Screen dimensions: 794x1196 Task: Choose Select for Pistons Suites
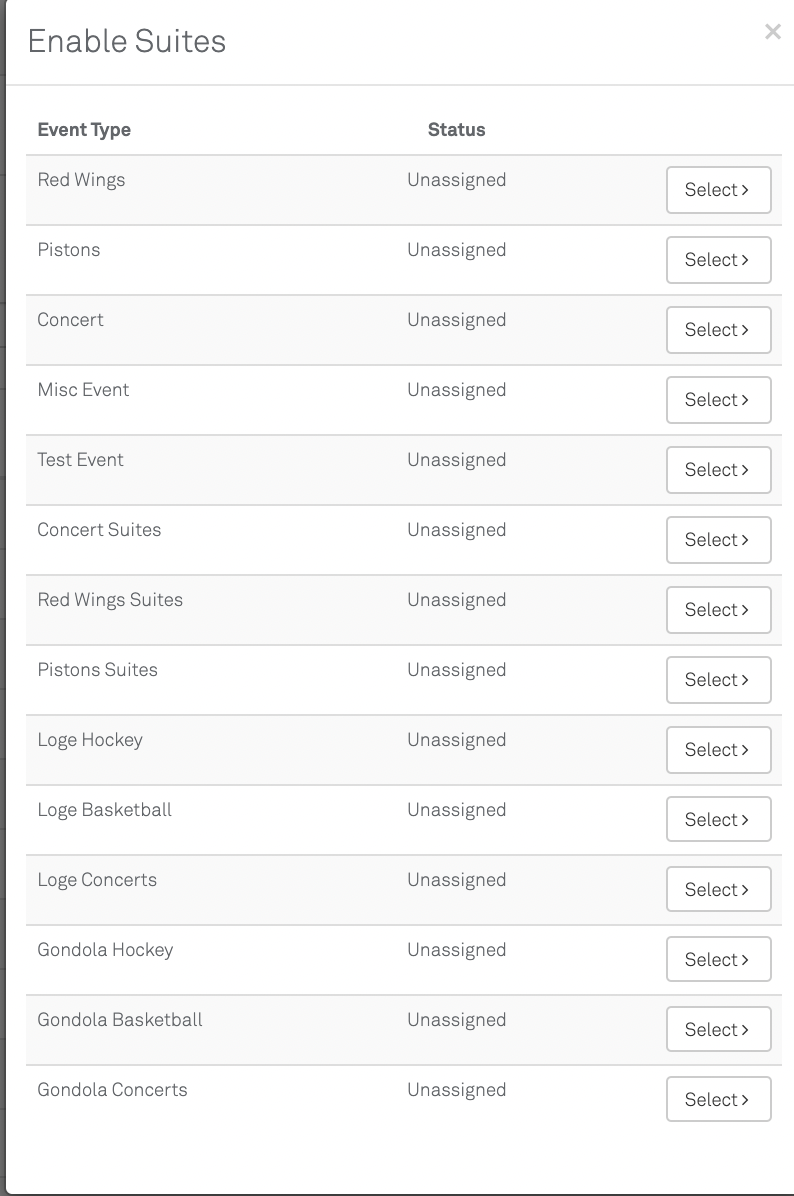(718, 680)
